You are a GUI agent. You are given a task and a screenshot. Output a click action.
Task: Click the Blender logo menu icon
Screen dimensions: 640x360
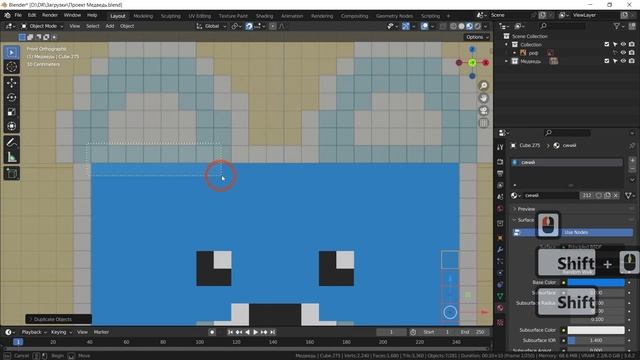[x=7, y=16]
